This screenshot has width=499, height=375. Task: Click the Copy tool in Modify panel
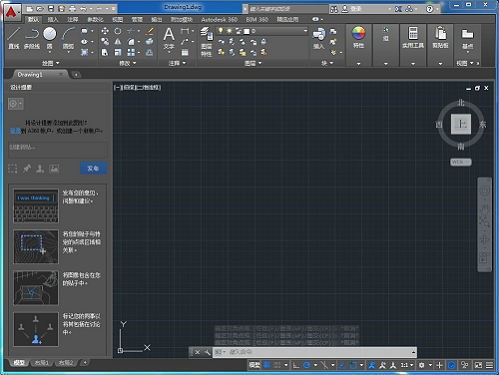click(105, 42)
